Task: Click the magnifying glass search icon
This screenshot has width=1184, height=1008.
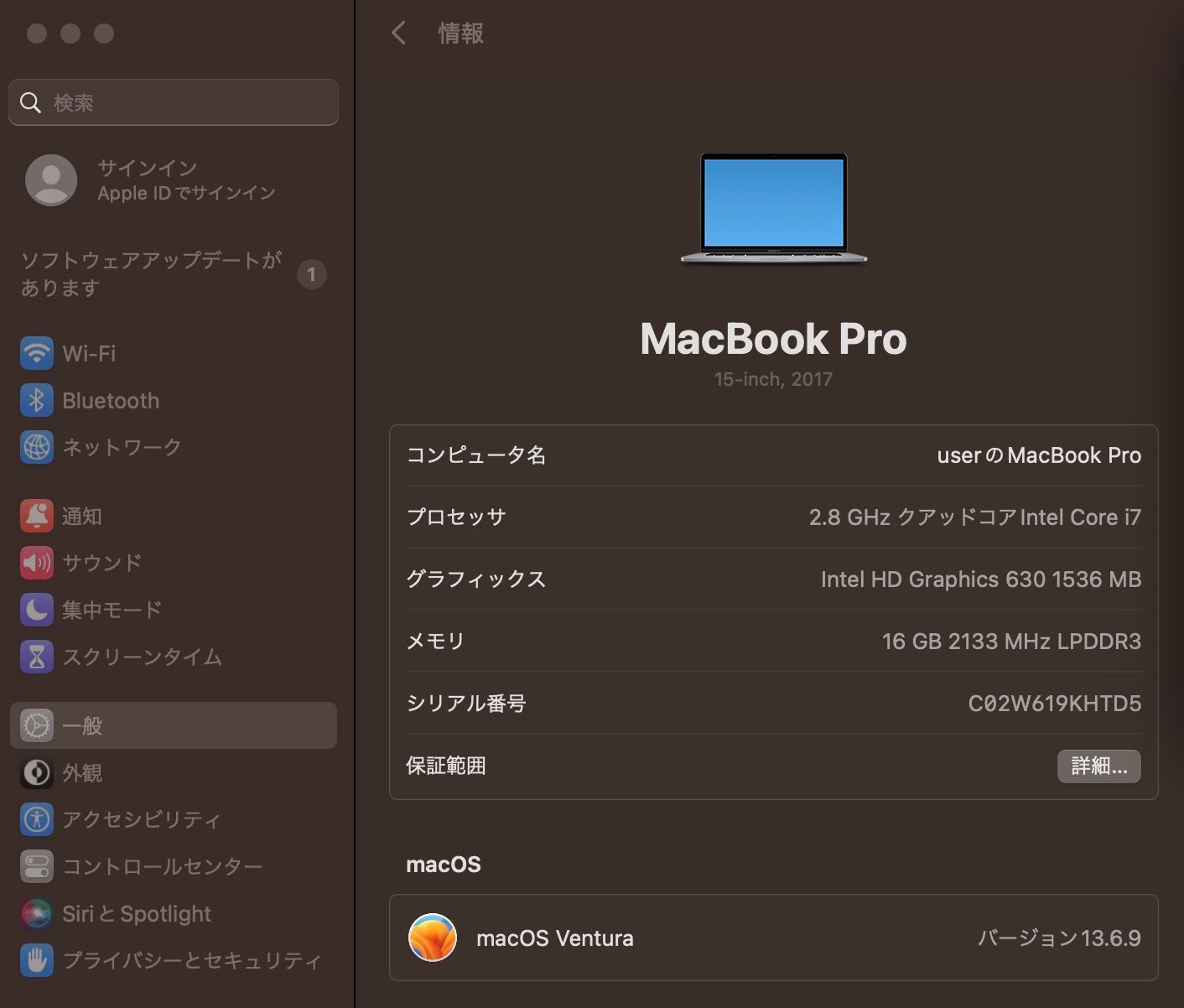Action: (30, 102)
